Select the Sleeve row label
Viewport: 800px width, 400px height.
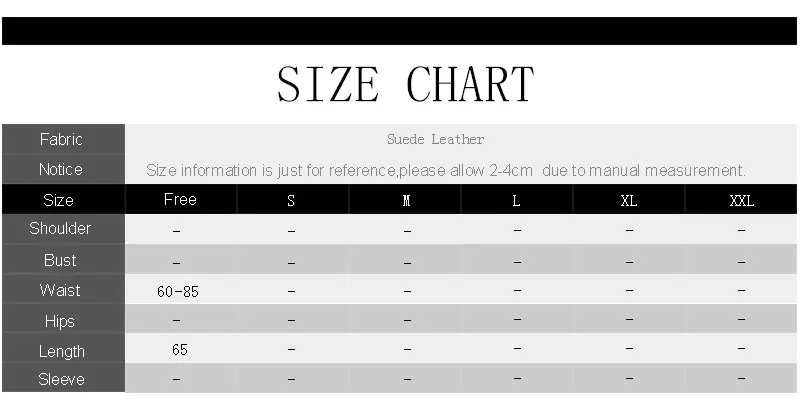tap(61, 379)
